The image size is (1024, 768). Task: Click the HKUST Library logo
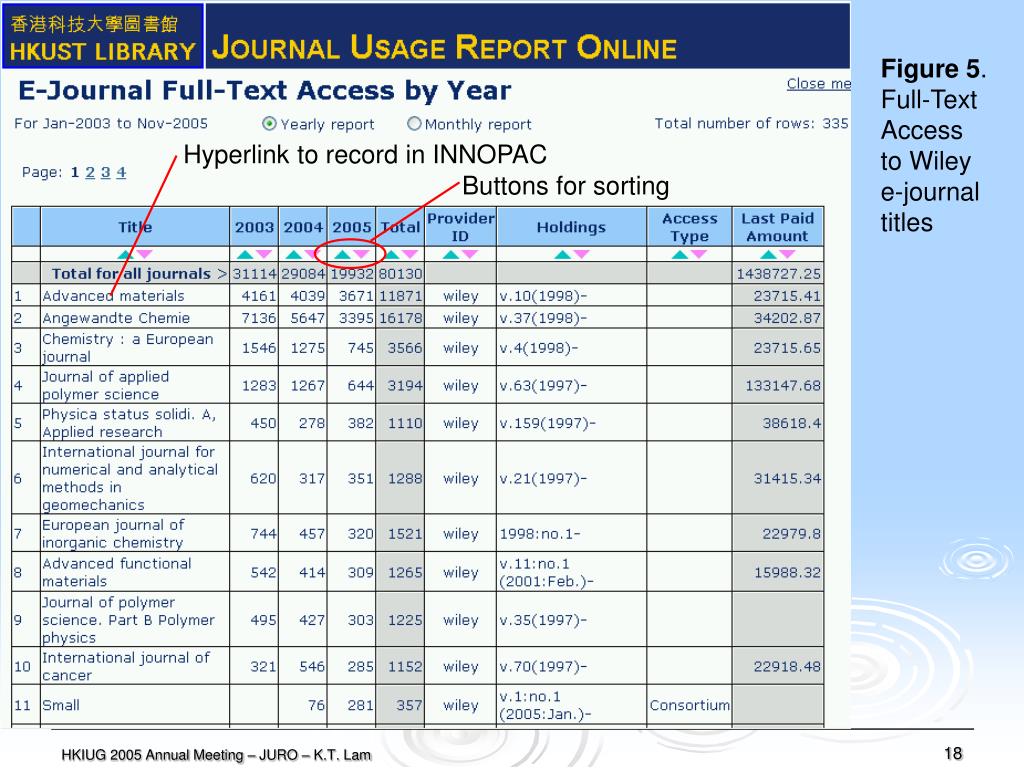[x=103, y=36]
